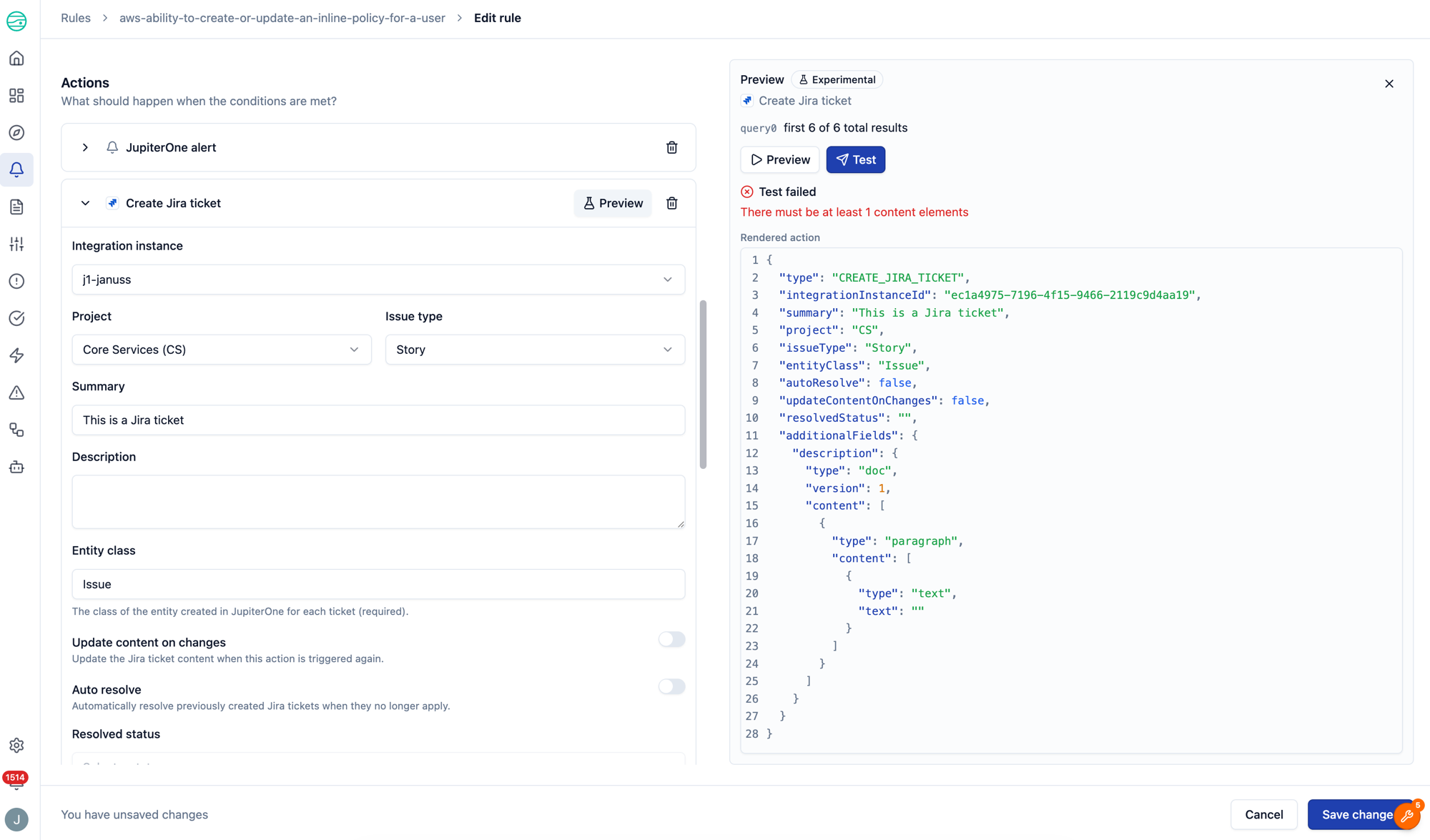Open the J user avatar menu

click(16, 819)
